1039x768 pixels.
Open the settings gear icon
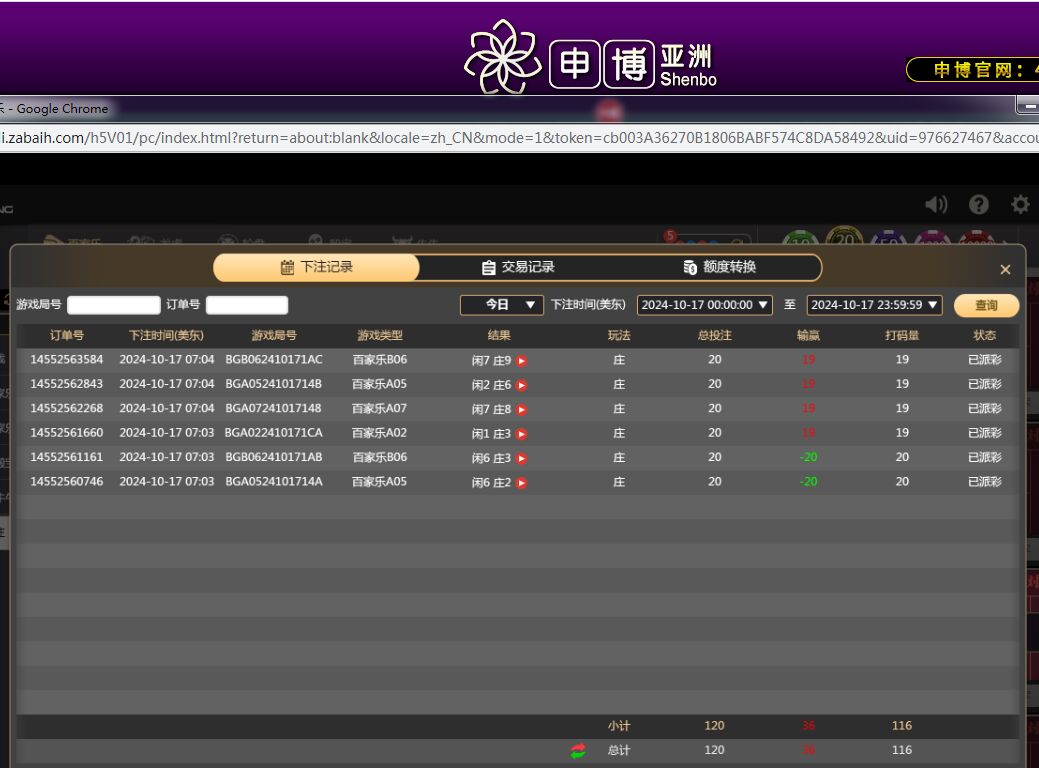pos(1020,205)
